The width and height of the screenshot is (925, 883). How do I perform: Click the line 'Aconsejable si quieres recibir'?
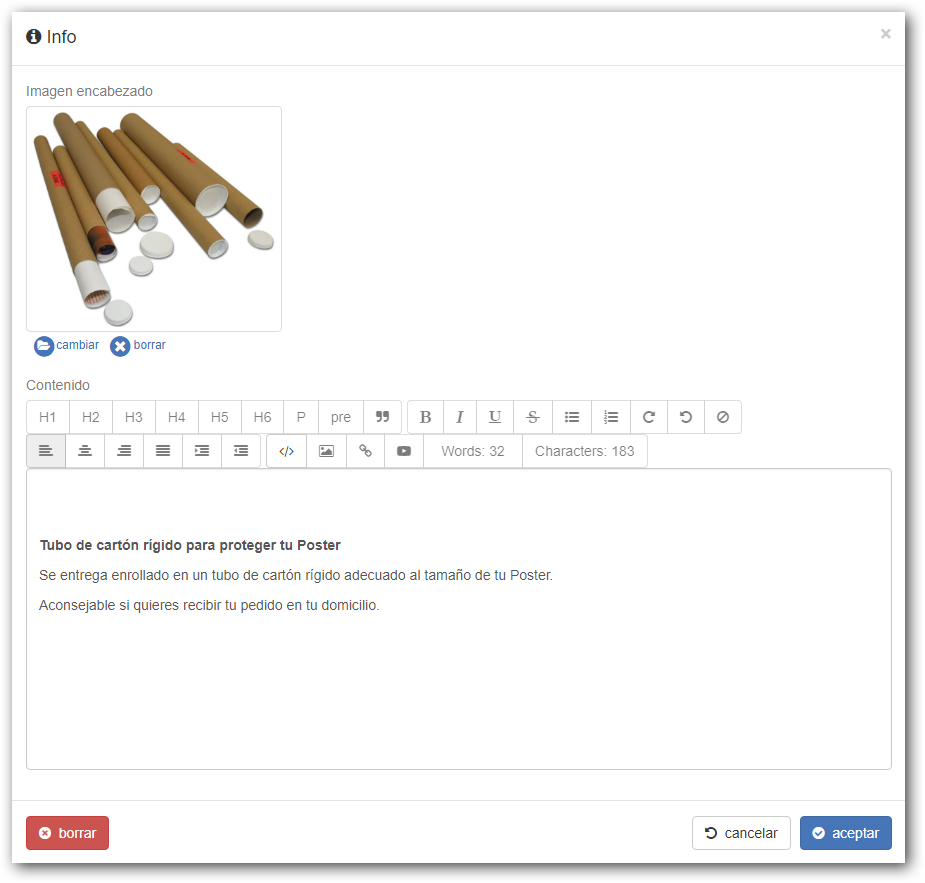coord(209,605)
